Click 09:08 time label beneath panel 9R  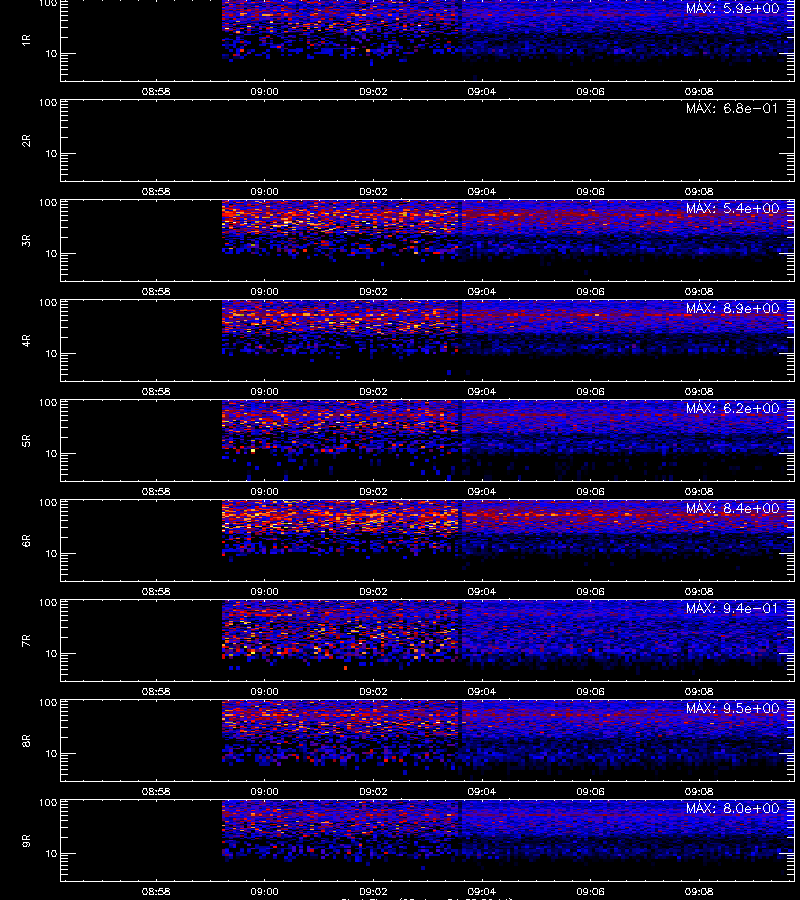[699, 891]
